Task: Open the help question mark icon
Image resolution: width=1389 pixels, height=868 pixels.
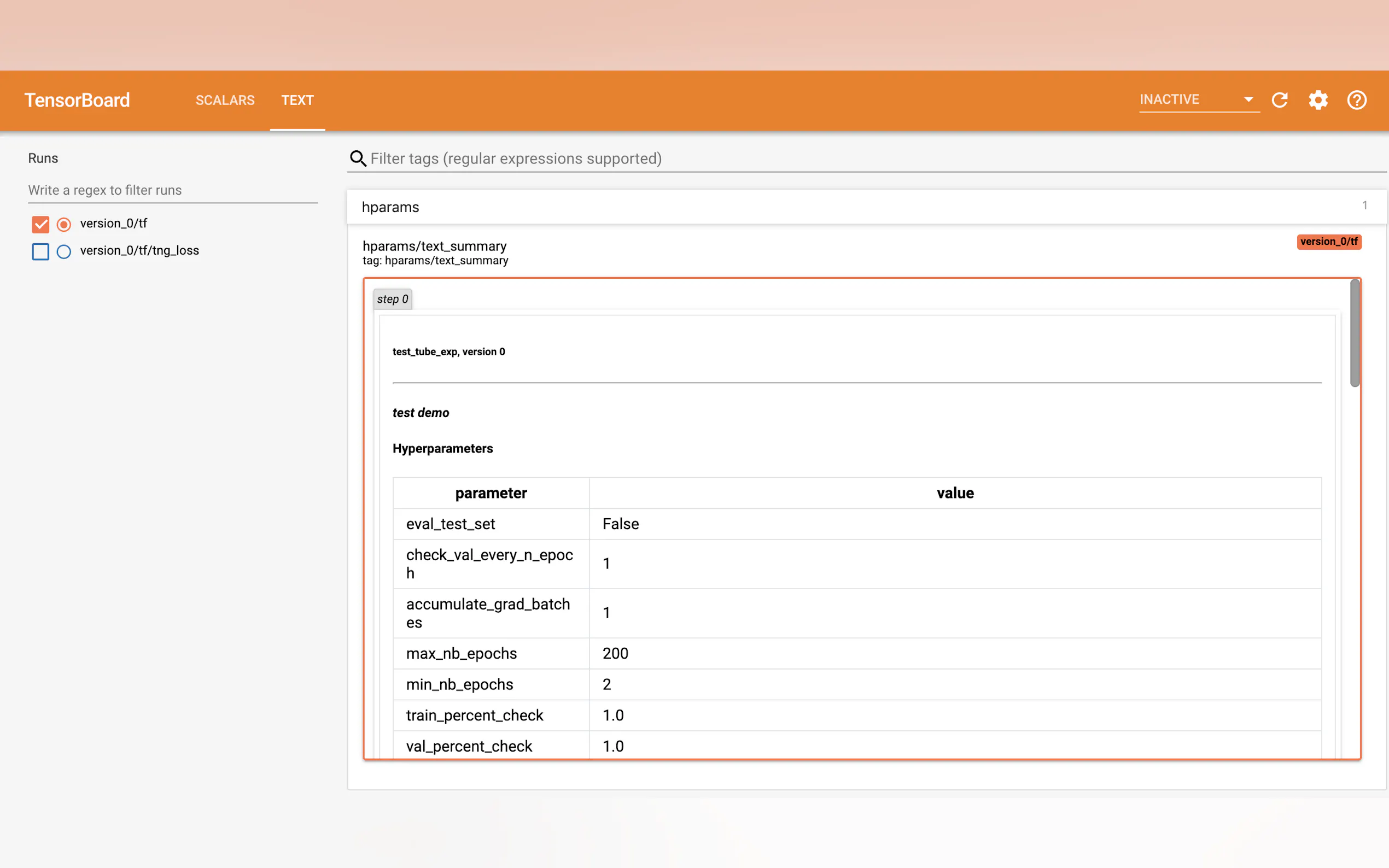Action: [x=1356, y=100]
